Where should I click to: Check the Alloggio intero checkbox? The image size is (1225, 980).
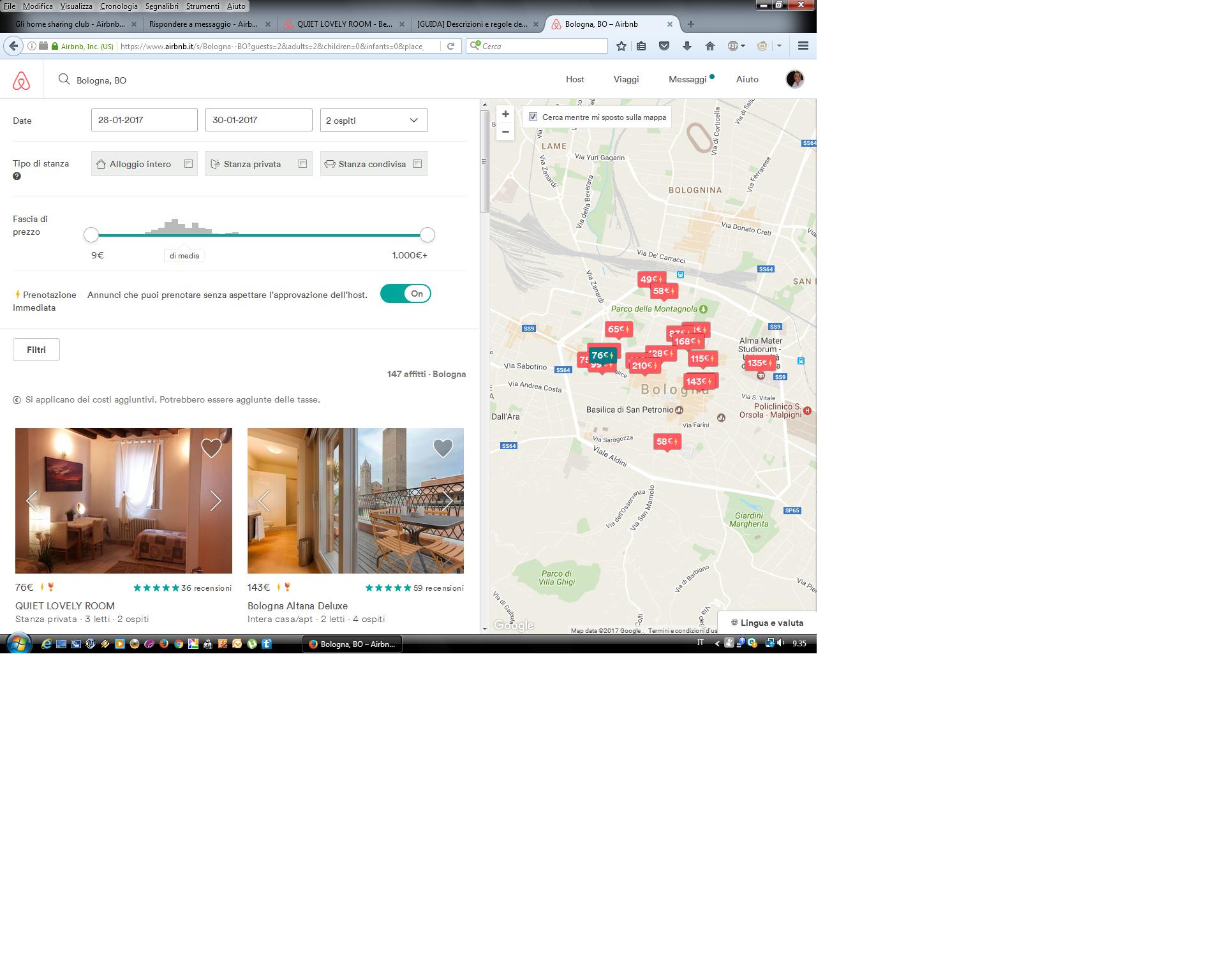point(188,164)
